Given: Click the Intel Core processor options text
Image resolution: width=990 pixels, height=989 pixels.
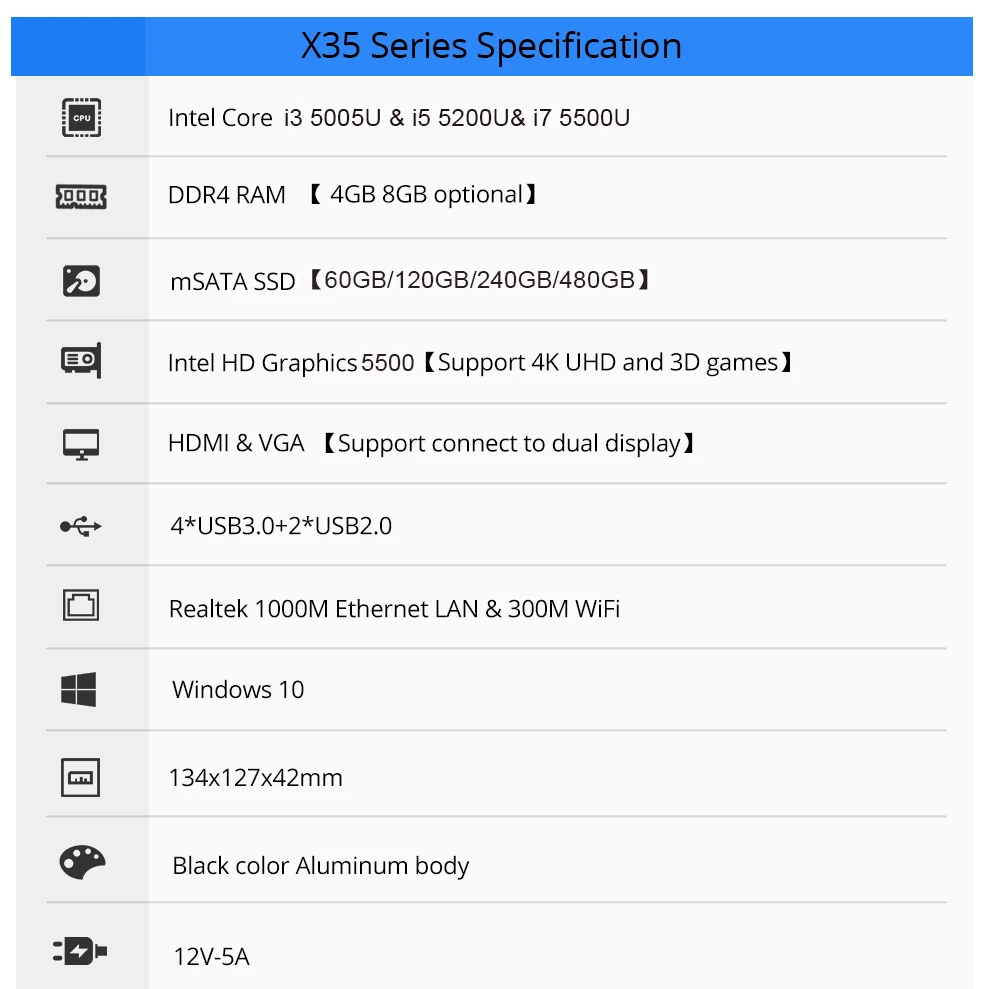Looking at the screenshot, I should (399, 118).
